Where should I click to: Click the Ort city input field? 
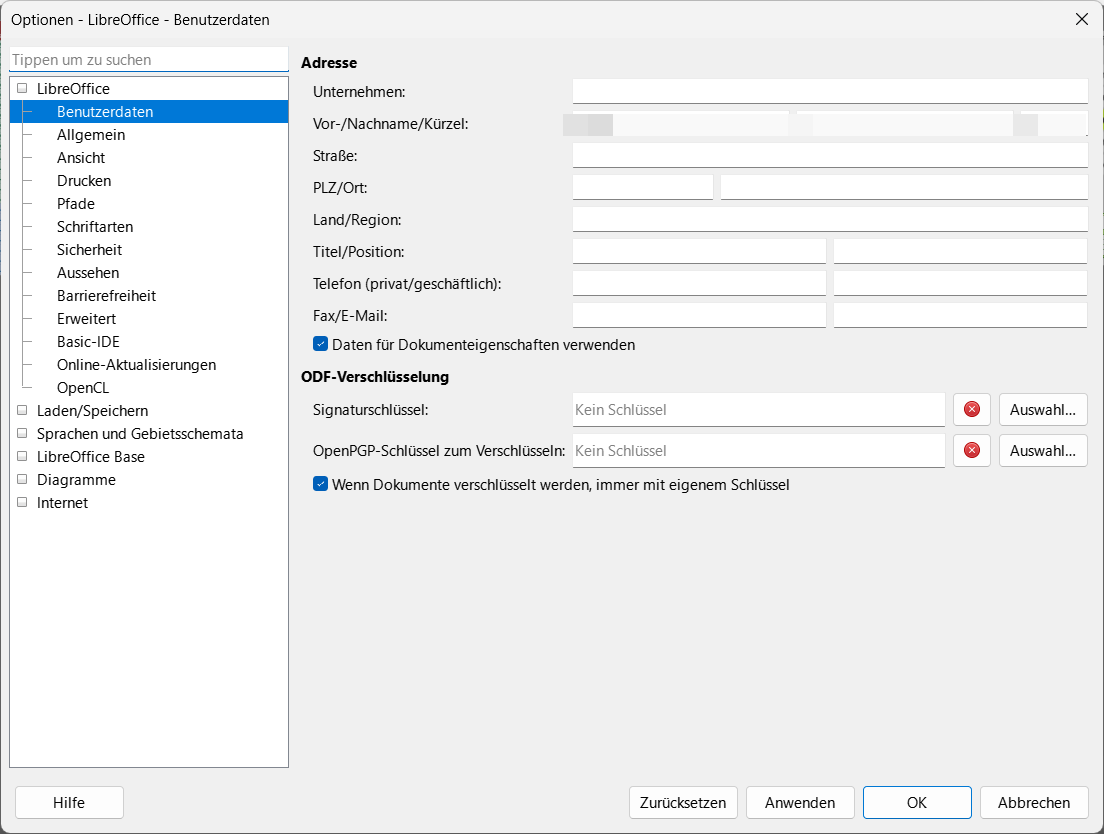(x=904, y=187)
